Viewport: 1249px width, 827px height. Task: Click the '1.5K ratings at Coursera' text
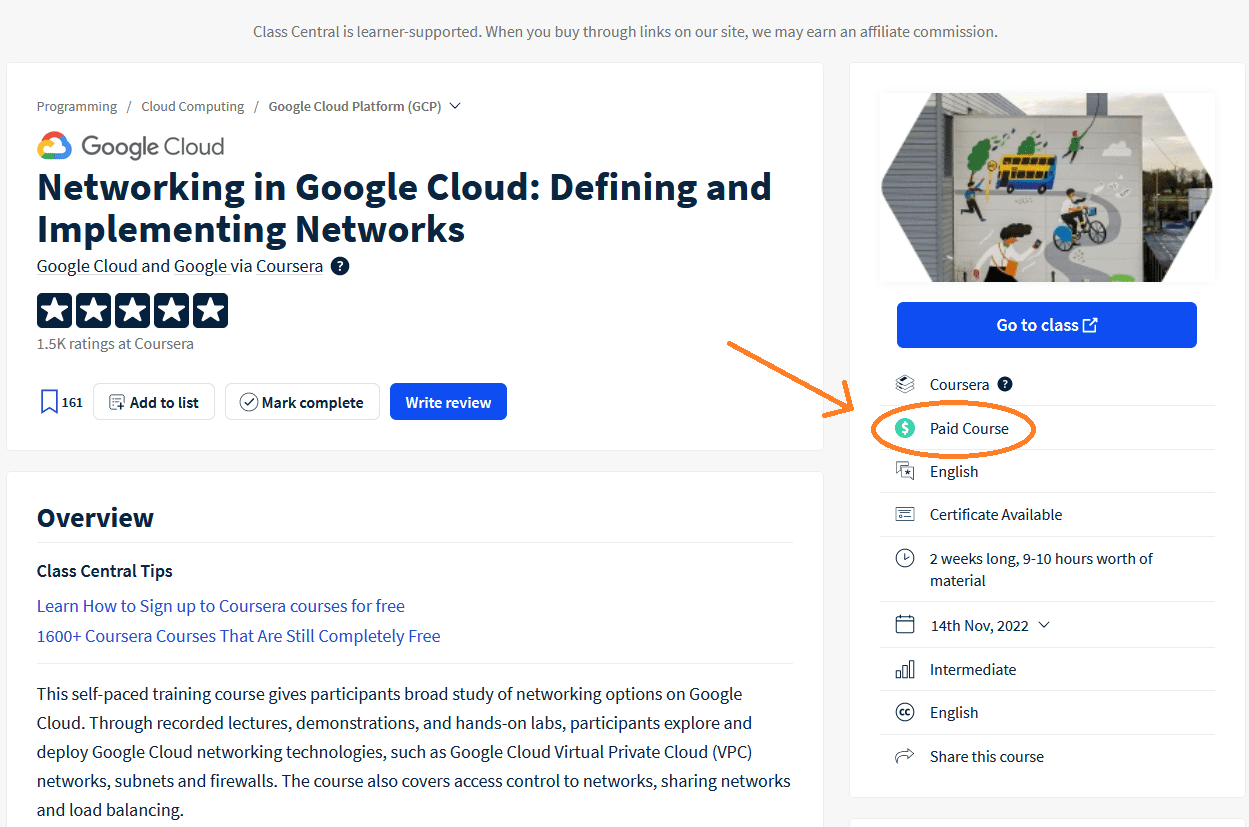tap(115, 343)
